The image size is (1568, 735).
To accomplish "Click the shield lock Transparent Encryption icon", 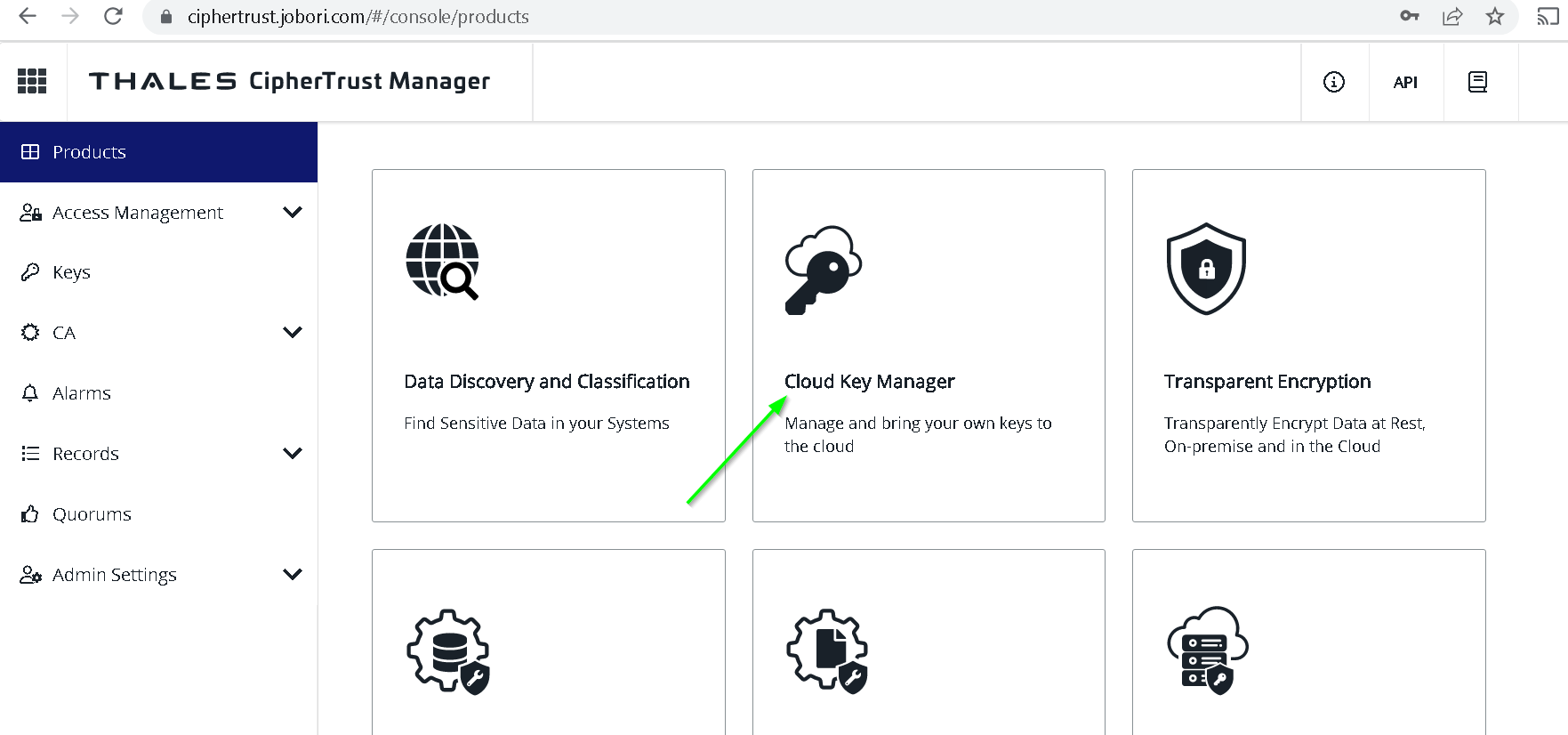I will pos(1206,269).
